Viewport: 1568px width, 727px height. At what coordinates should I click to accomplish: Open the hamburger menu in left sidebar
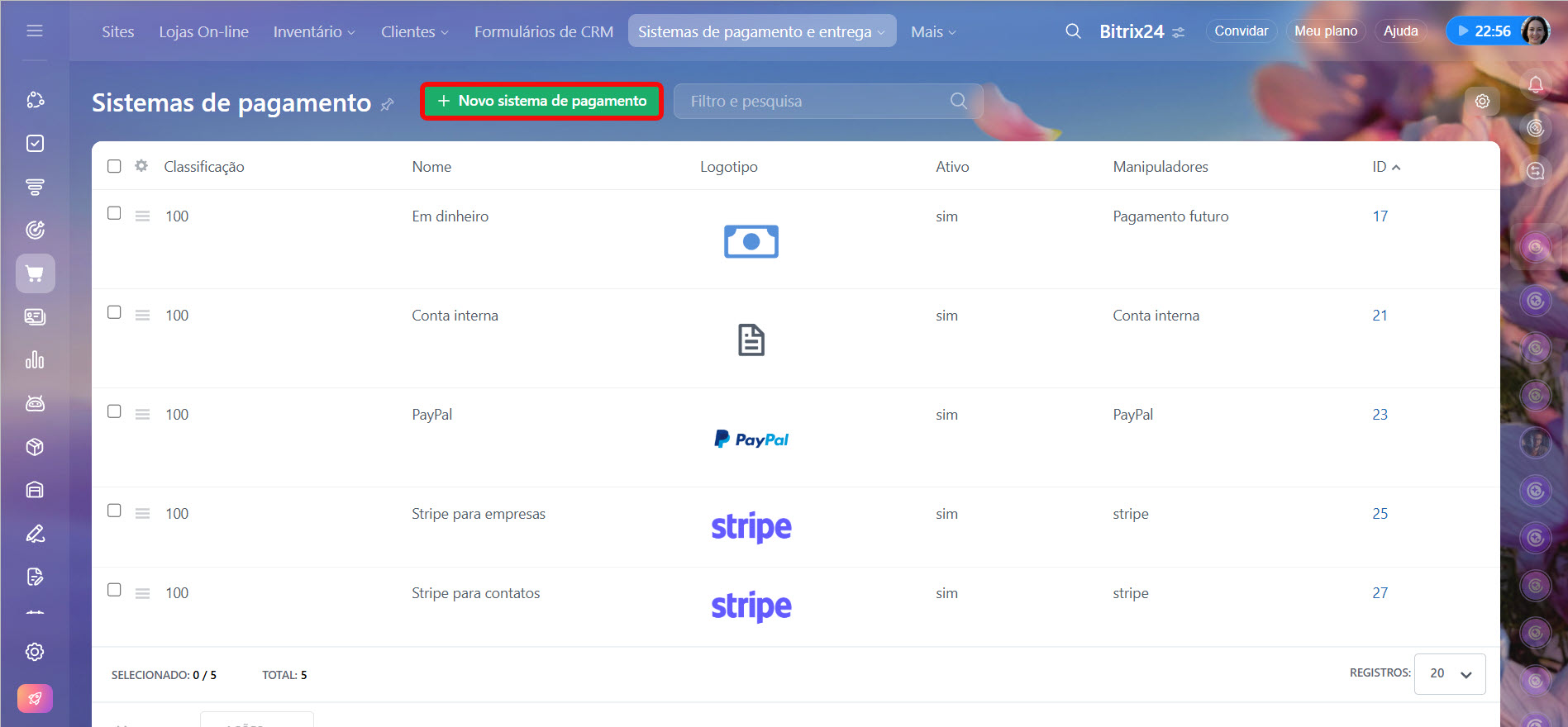tap(35, 31)
